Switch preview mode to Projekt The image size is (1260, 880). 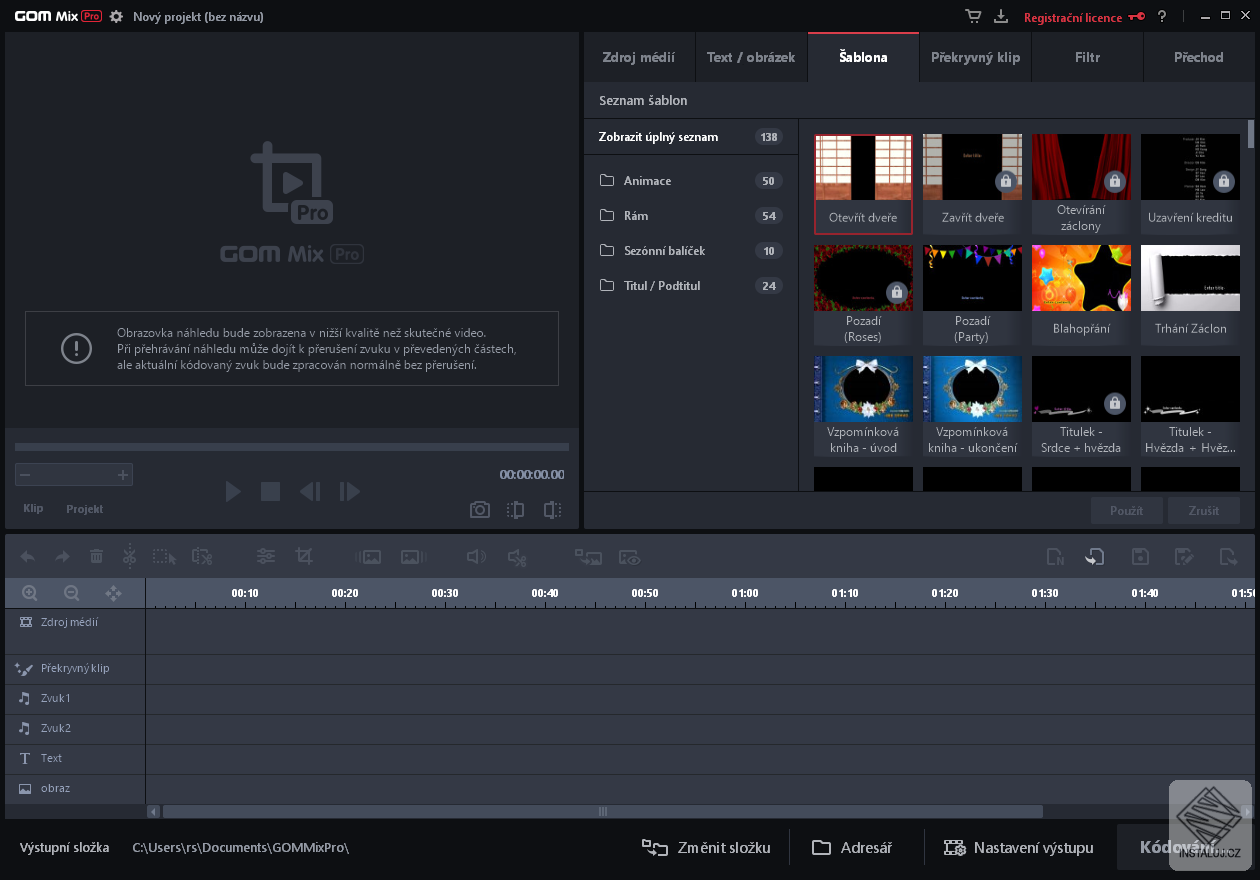coord(85,509)
